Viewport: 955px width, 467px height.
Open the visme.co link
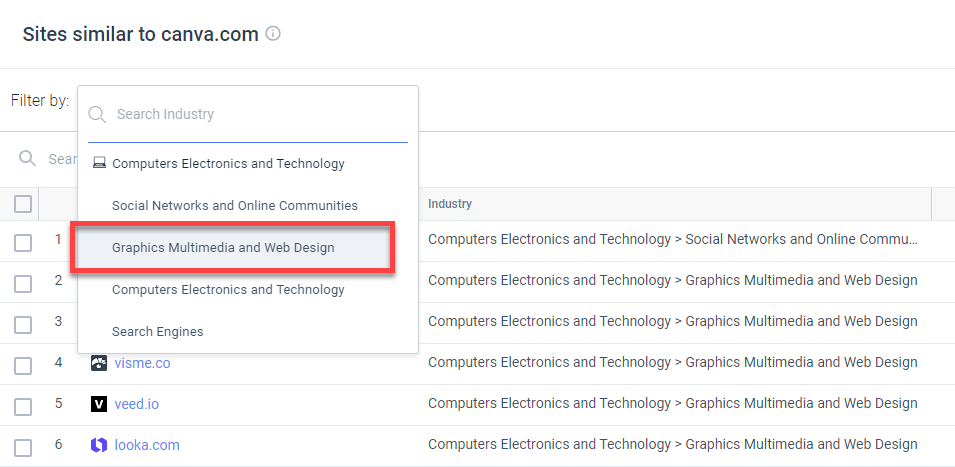(x=143, y=363)
